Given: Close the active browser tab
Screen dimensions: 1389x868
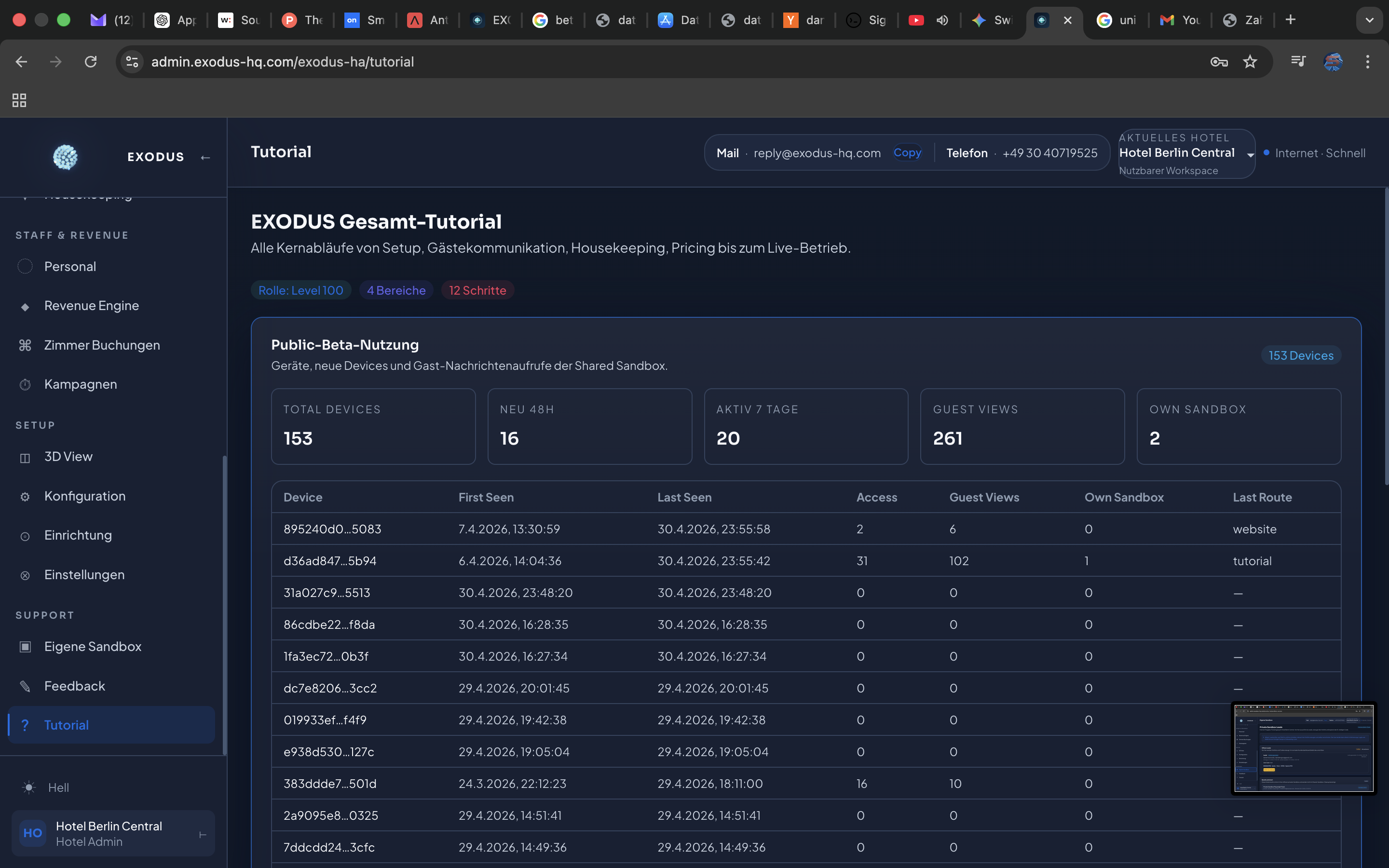Looking at the screenshot, I should pyautogui.click(x=1068, y=20).
